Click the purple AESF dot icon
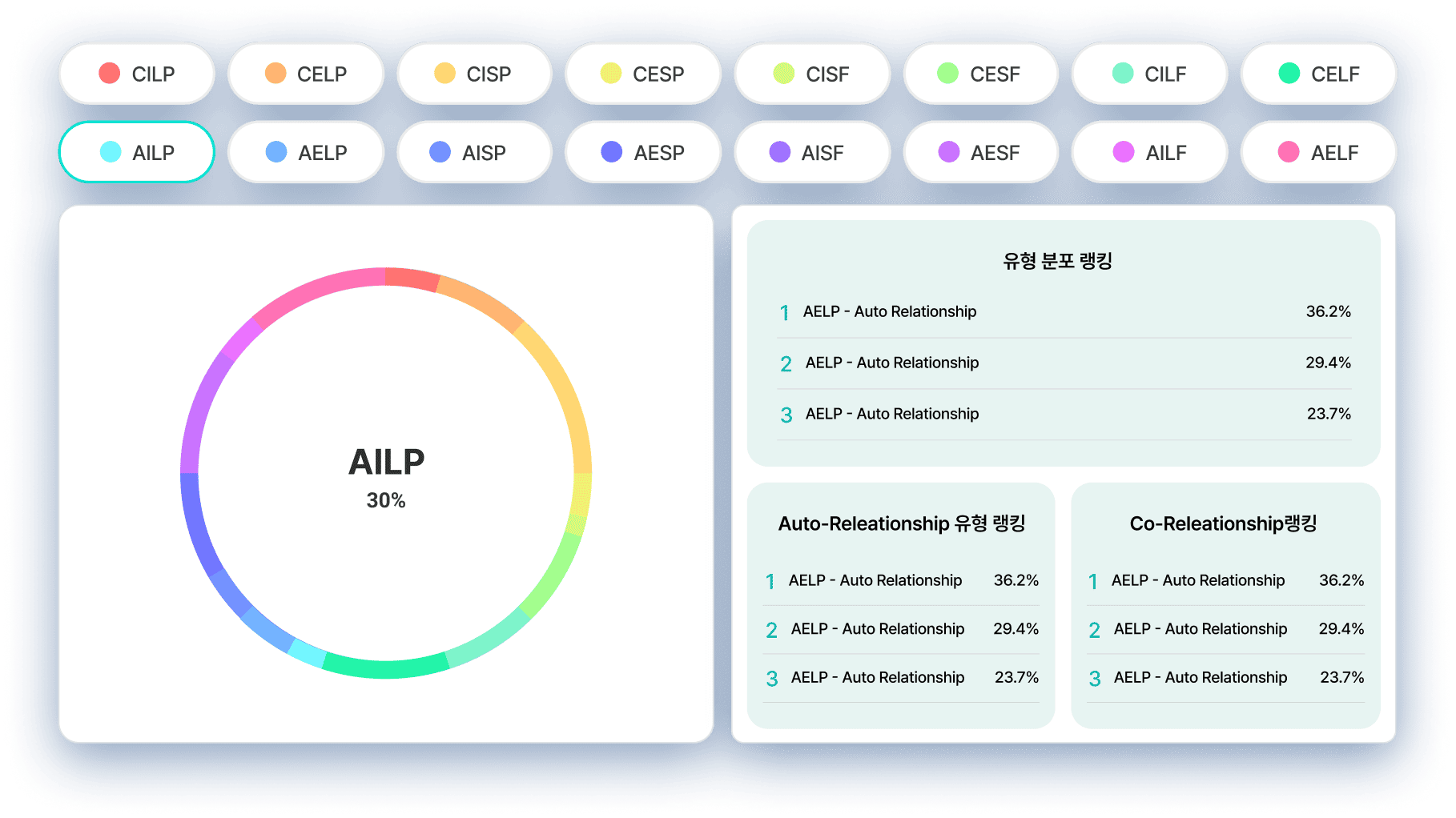Screen dimensions: 1456x818 click(x=949, y=152)
